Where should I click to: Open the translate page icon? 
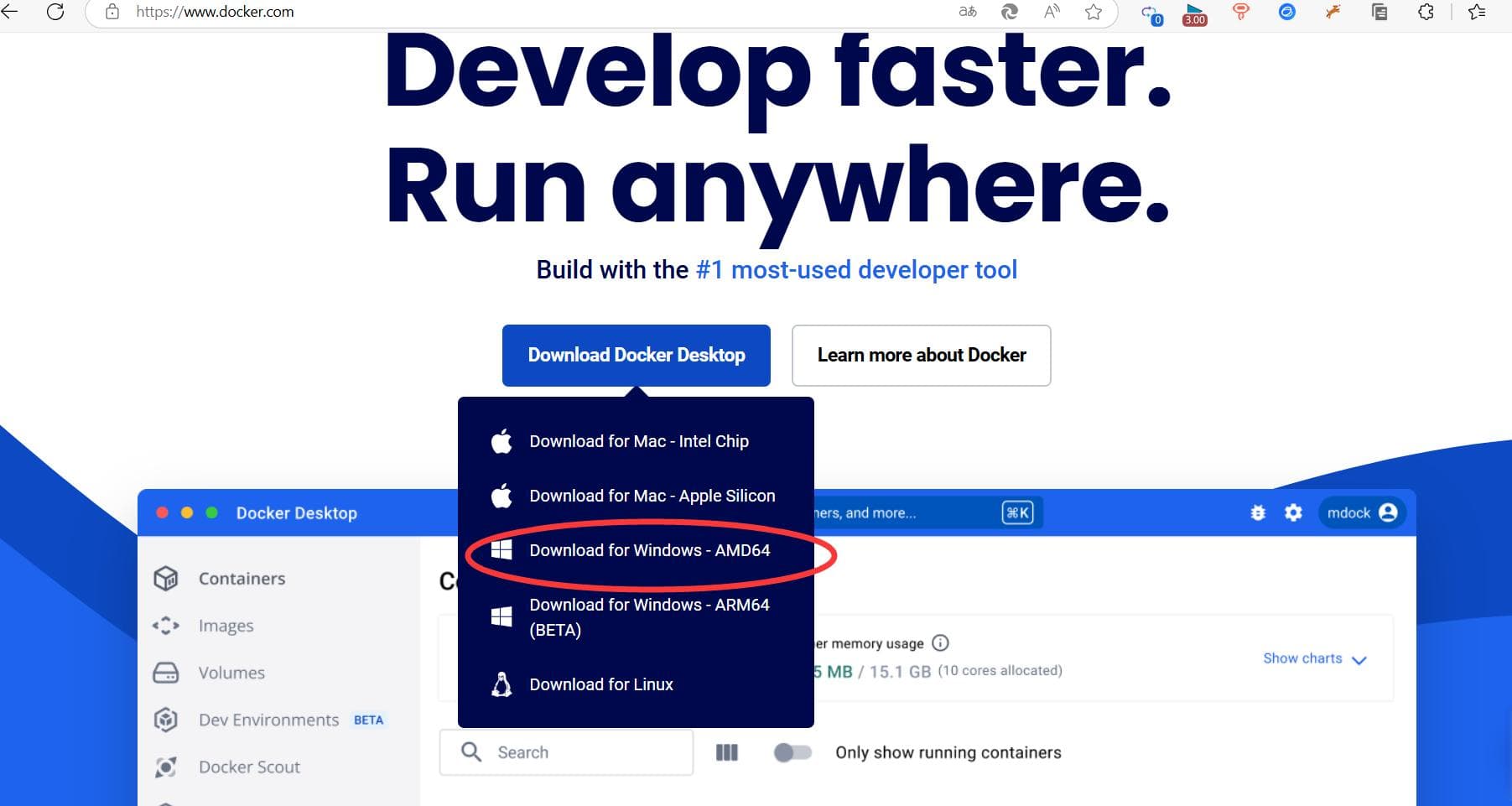click(x=968, y=12)
